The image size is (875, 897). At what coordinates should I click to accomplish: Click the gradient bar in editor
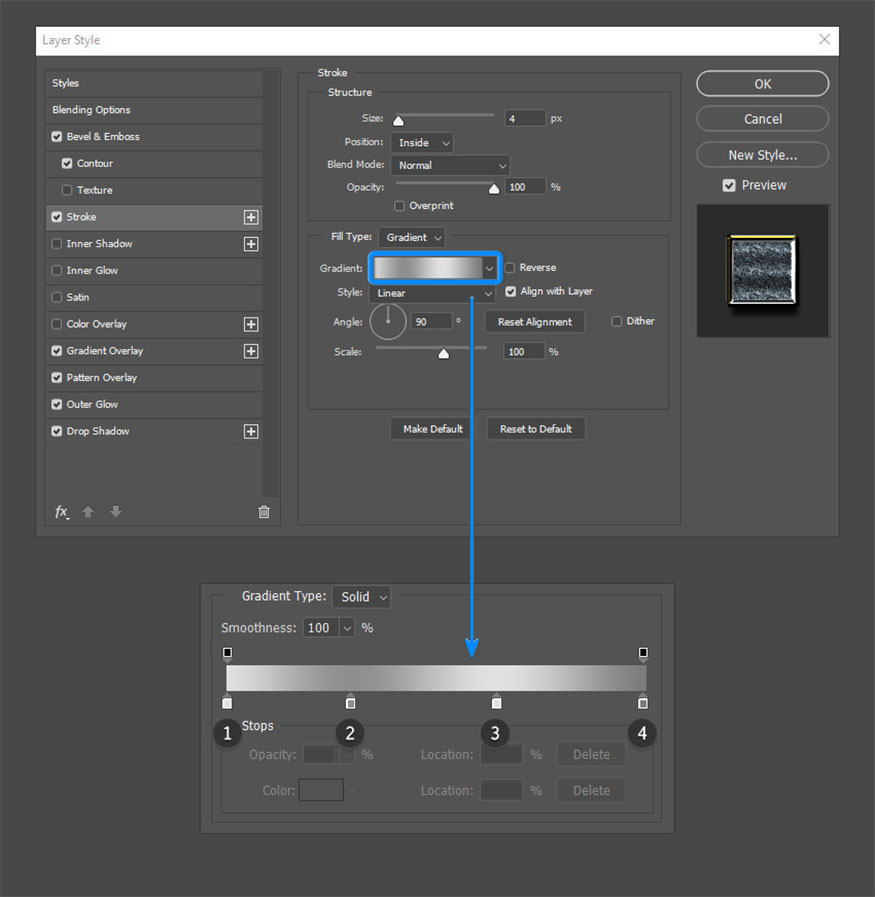point(436,678)
